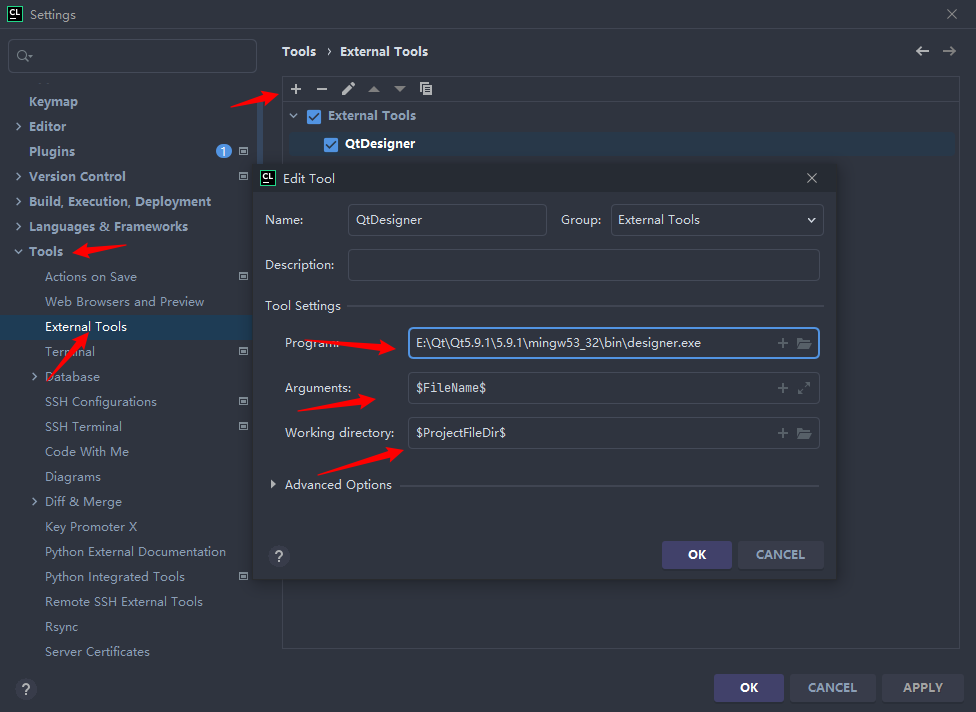Open help in the Edit Tool dialog
Screen dimensions: 976x712
(x=279, y=556)
